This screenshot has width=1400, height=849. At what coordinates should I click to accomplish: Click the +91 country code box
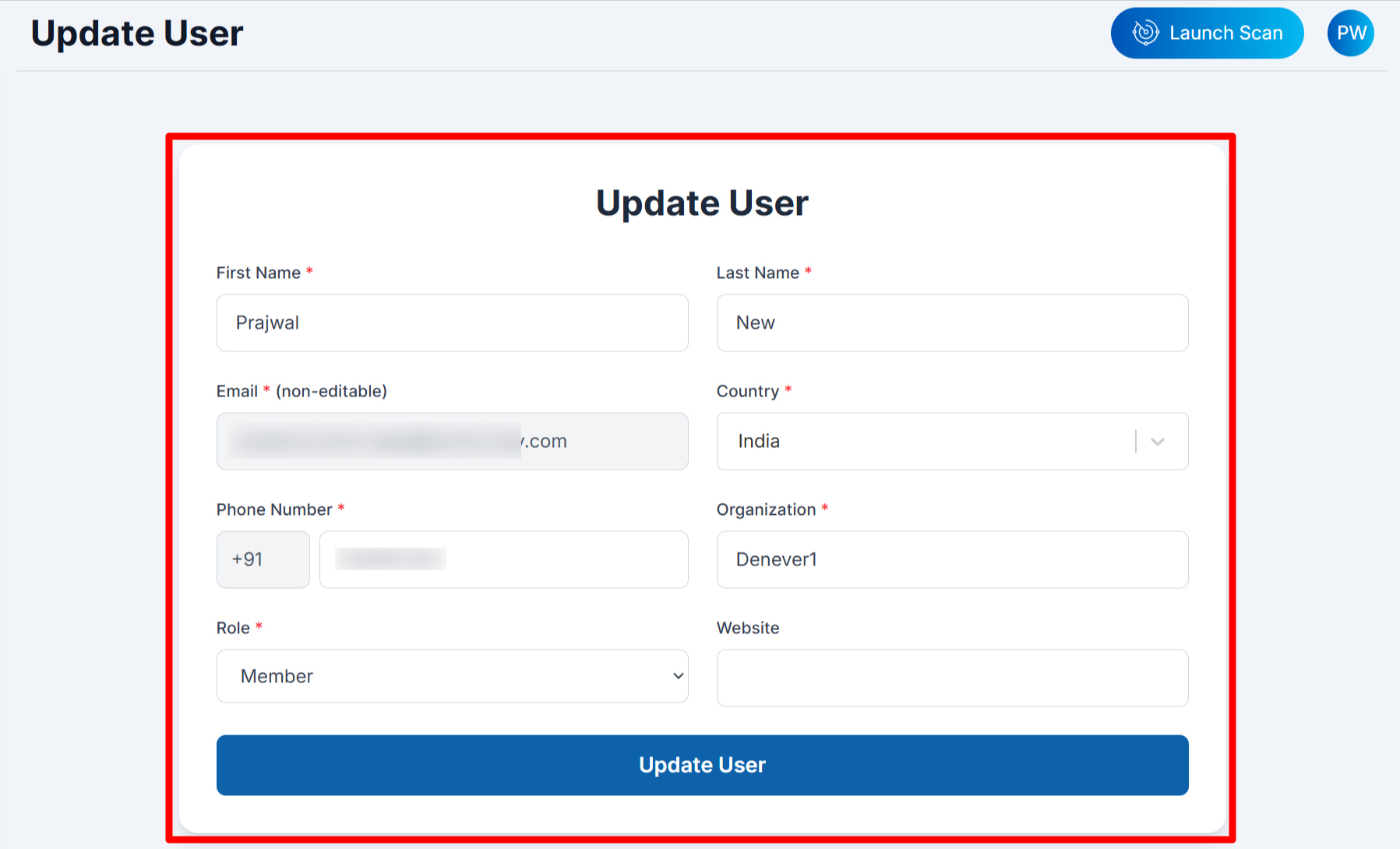click(x=263, y=559)
